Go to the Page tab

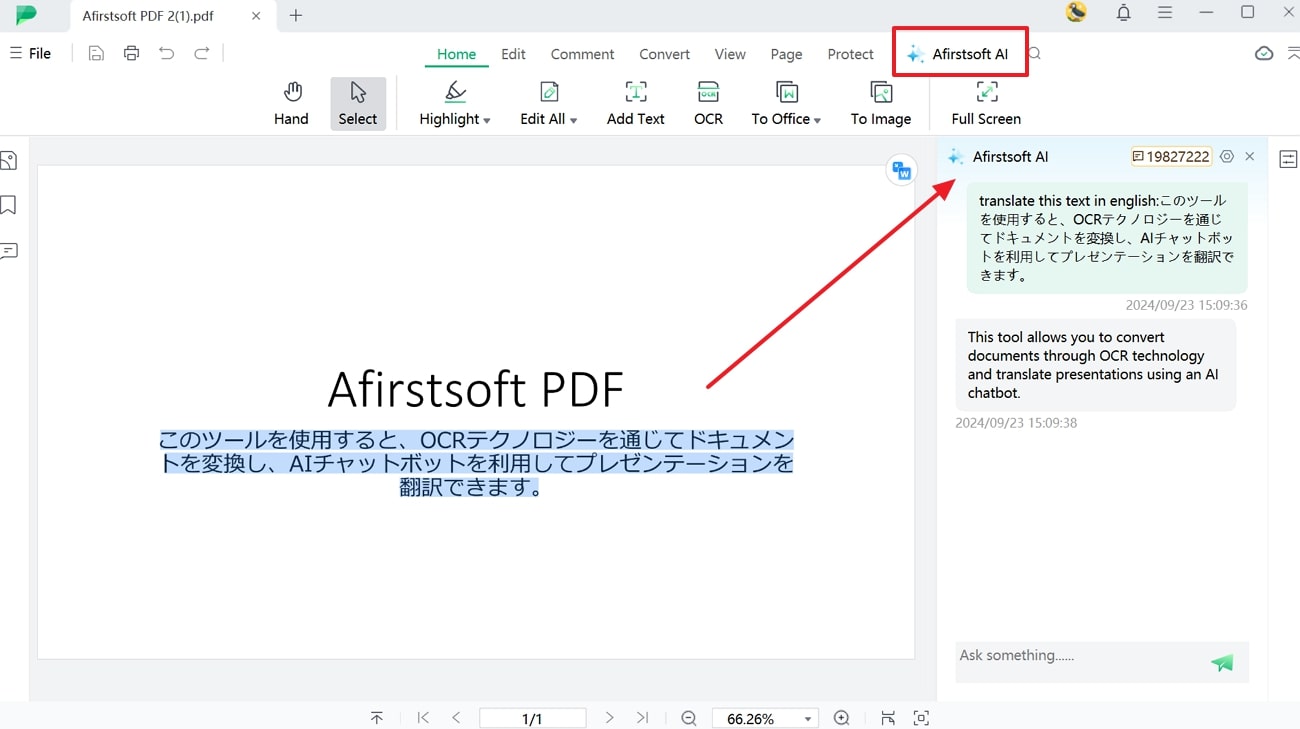coord(786,54)
